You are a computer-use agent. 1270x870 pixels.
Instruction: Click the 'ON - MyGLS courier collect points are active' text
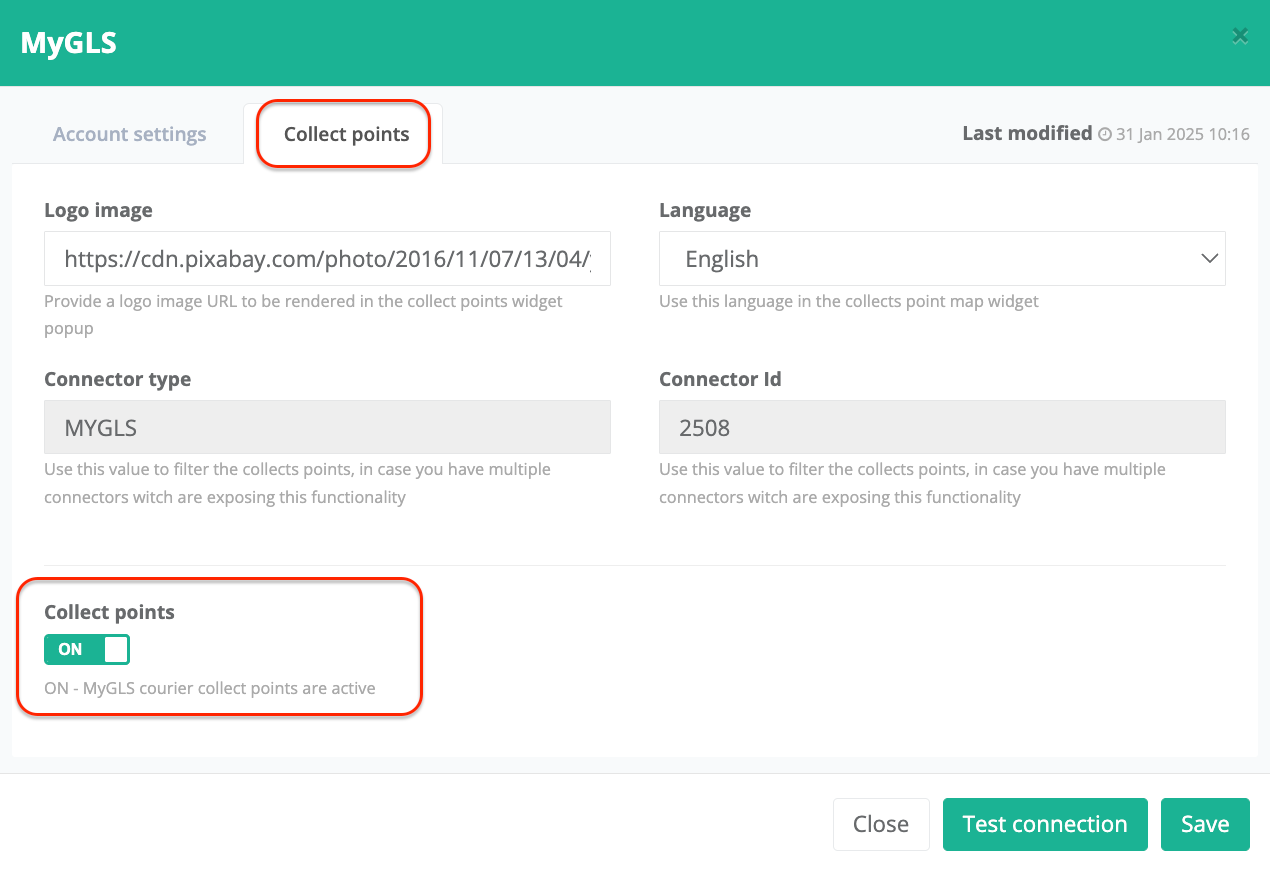[210, 688]
